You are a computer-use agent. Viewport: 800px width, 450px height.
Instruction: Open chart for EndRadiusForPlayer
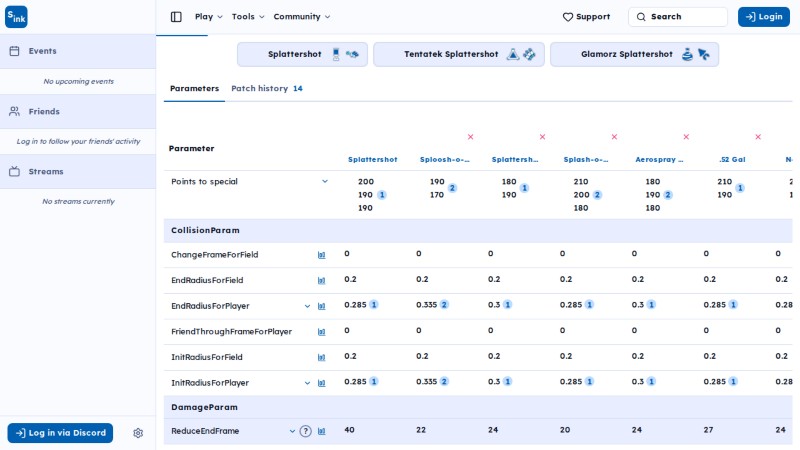[x=321, y=306]
